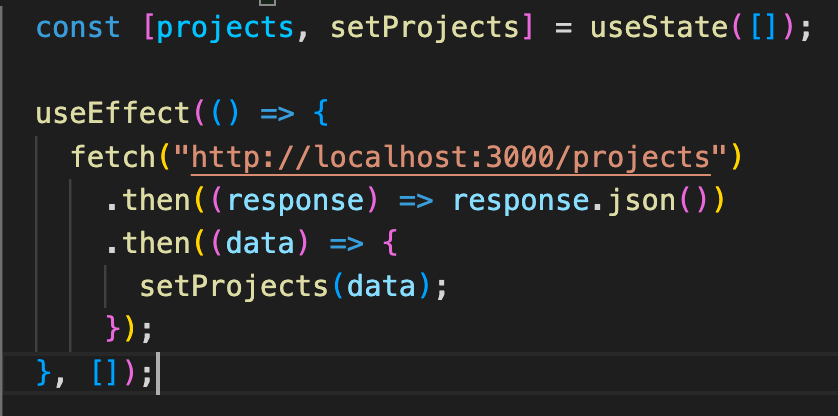The width and height of the screenshot is (838, 416).
Task: Click the setProjects(data) call
Action: click(286, 287)
